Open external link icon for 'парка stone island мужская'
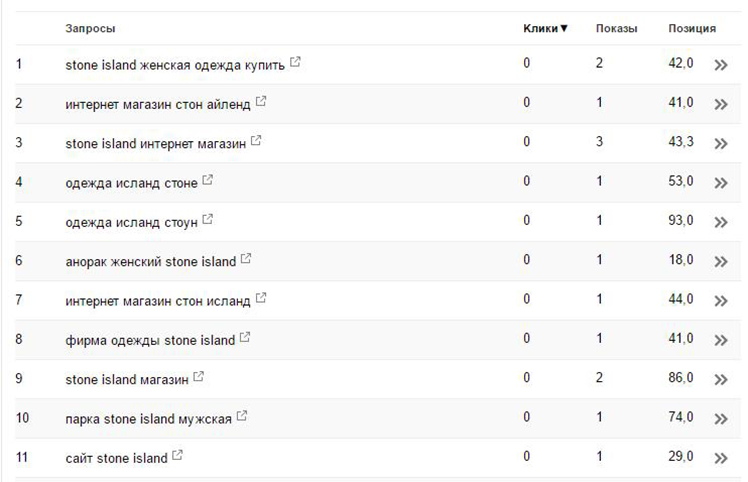 click(242, 416)
